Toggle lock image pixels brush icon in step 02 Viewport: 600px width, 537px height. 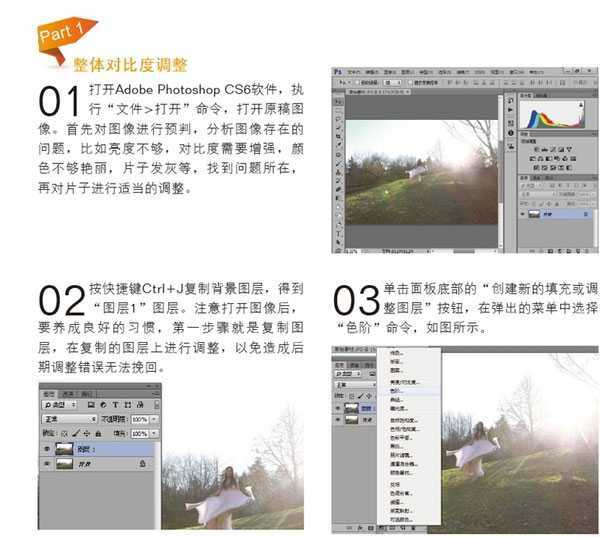[76, 434]
